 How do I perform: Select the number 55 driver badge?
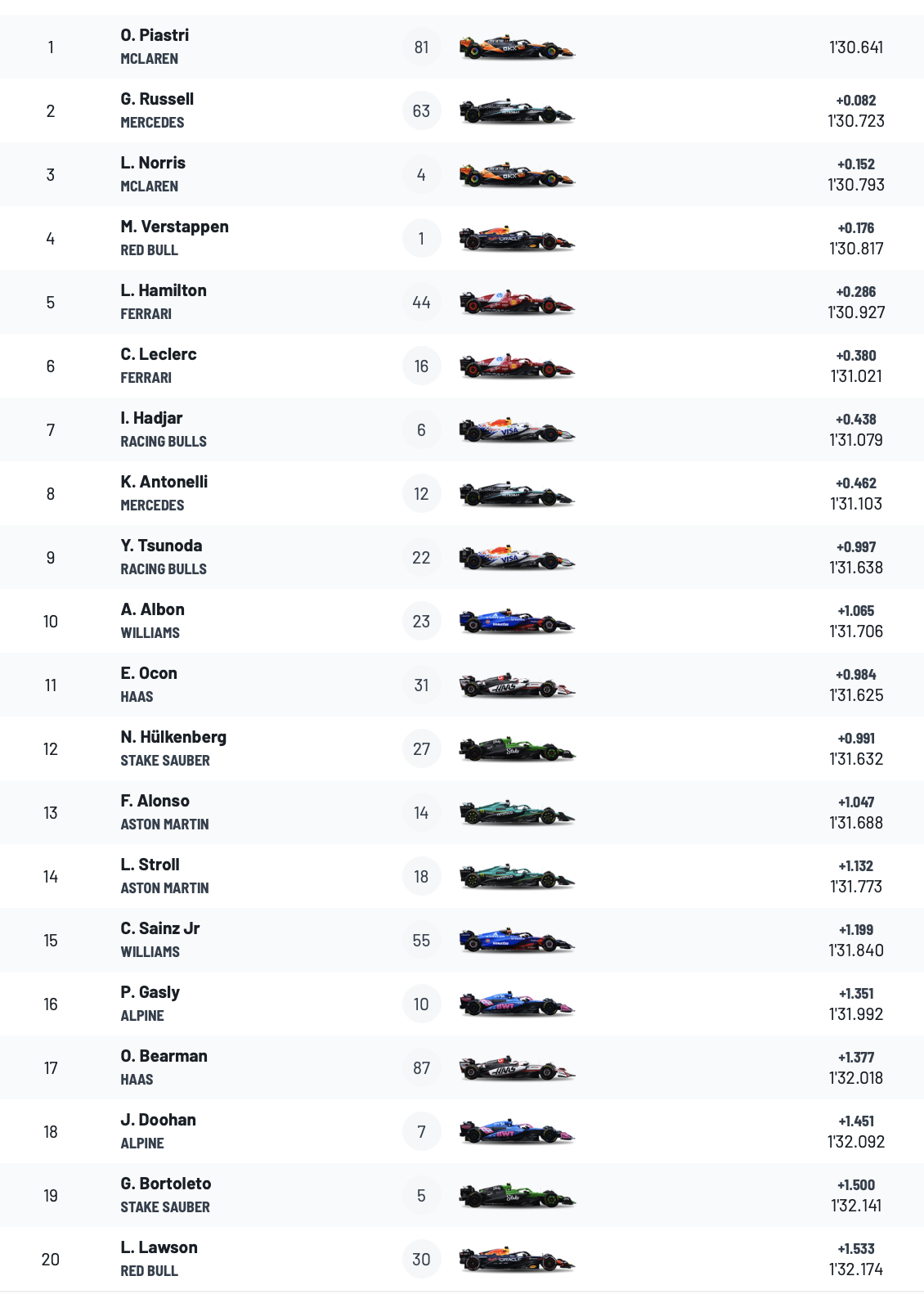tap(421, 941)
